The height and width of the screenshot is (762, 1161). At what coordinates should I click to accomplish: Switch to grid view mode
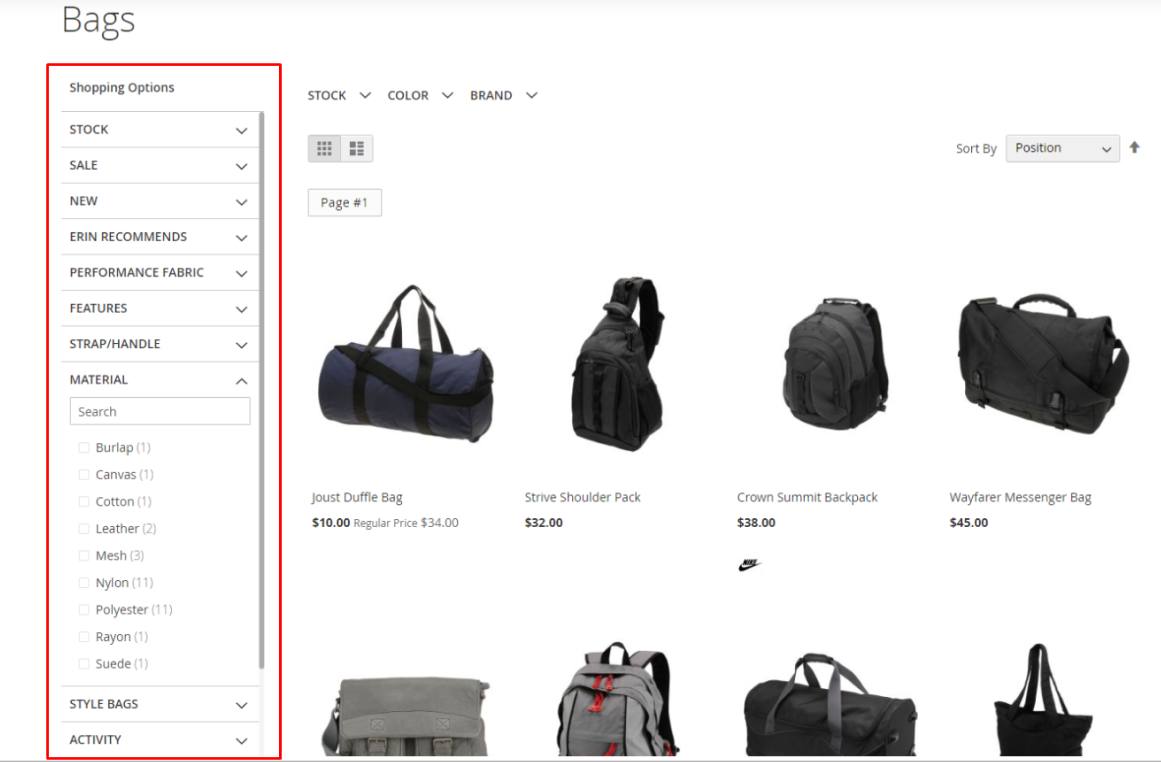[x=324, y=149]
